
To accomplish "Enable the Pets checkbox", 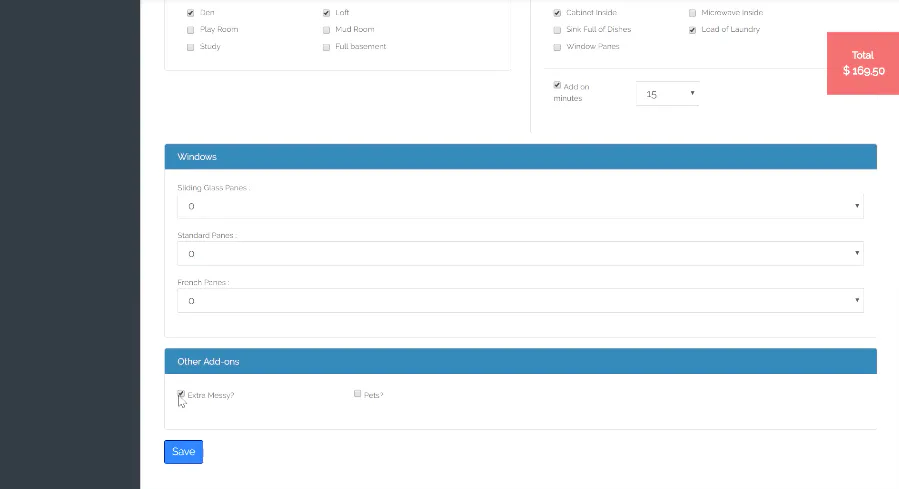I will (x=357, y=394).
